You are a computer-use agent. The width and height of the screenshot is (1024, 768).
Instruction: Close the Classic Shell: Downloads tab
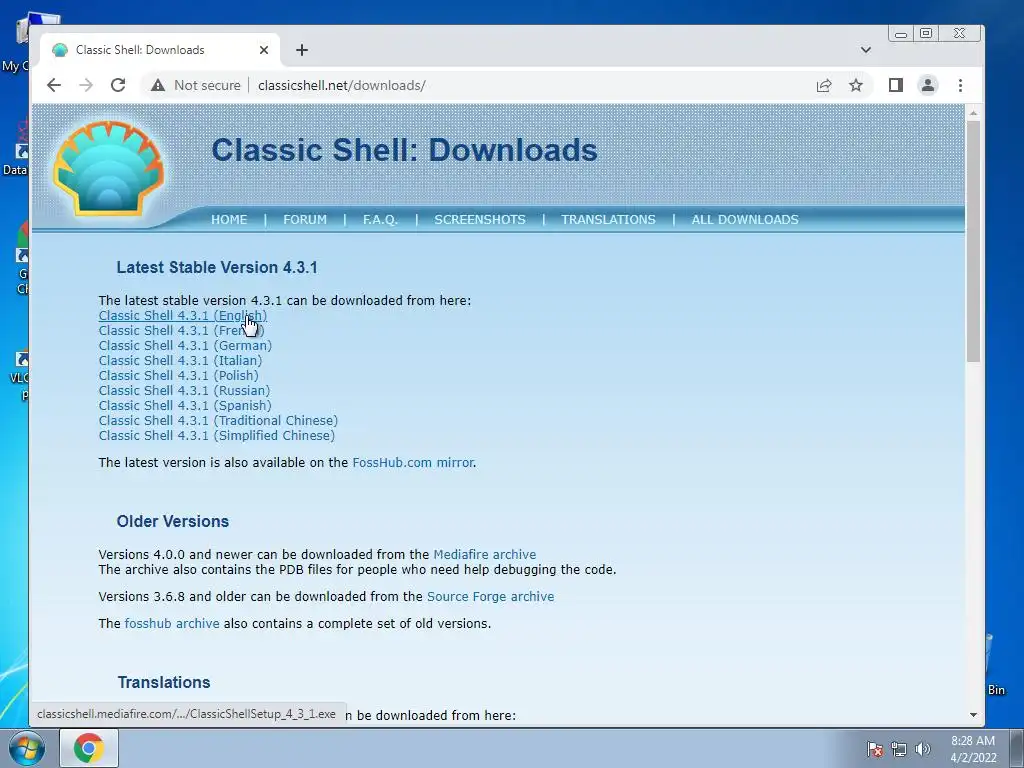(x=264, y=50)
